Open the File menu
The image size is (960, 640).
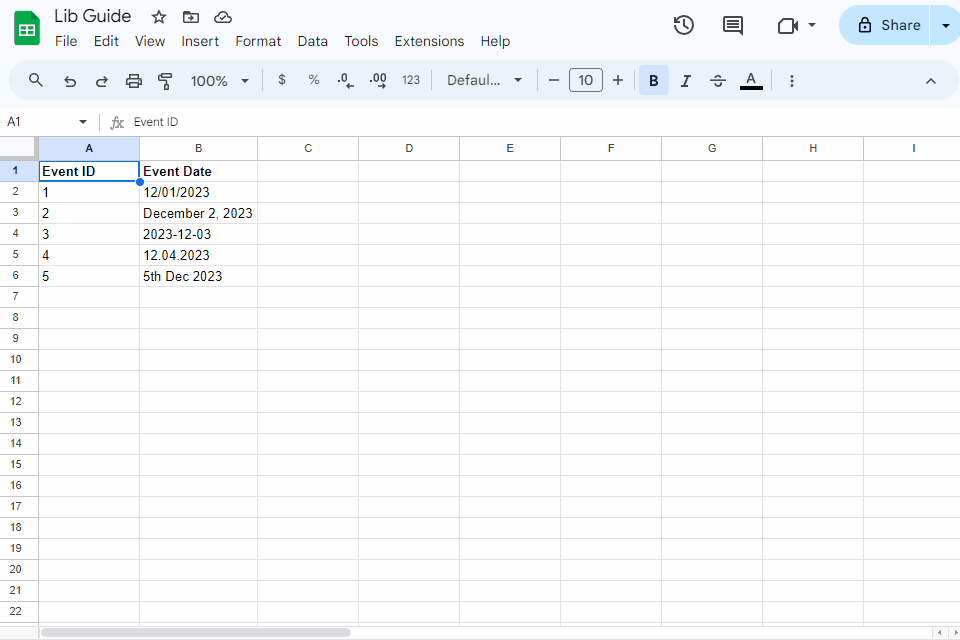[x=66, y=41]
